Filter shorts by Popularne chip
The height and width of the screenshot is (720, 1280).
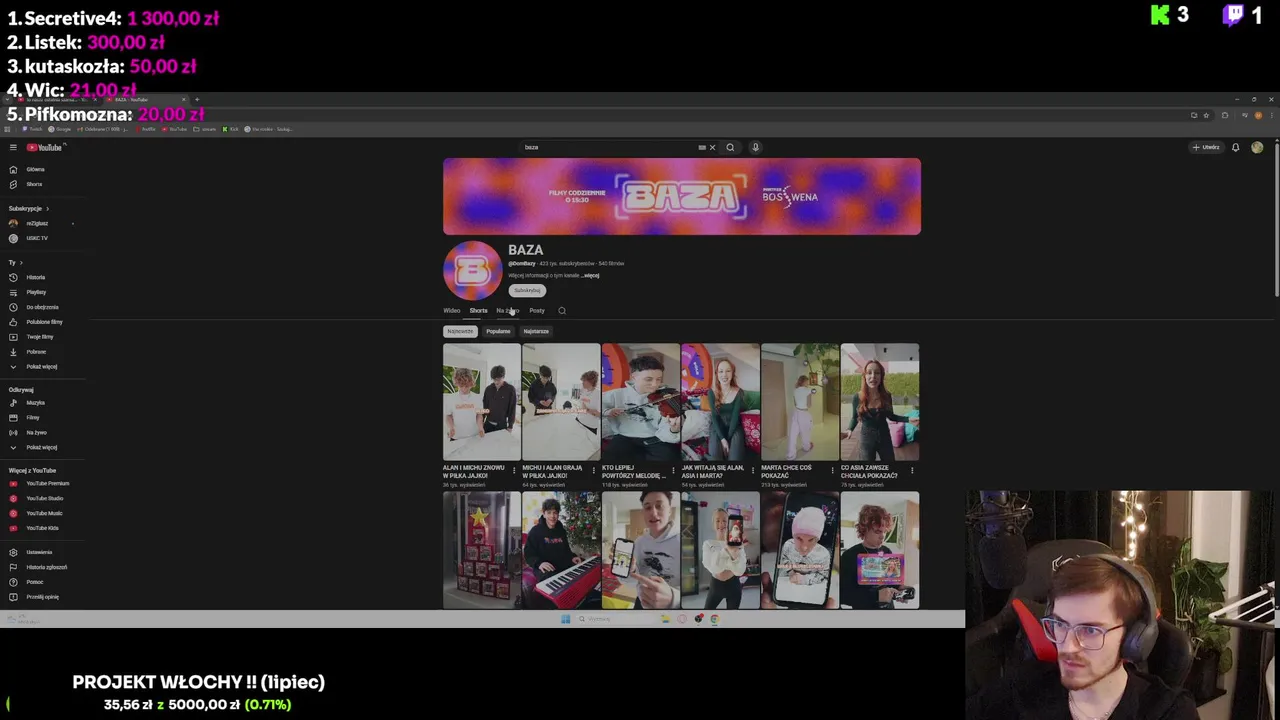coord(498,331)
